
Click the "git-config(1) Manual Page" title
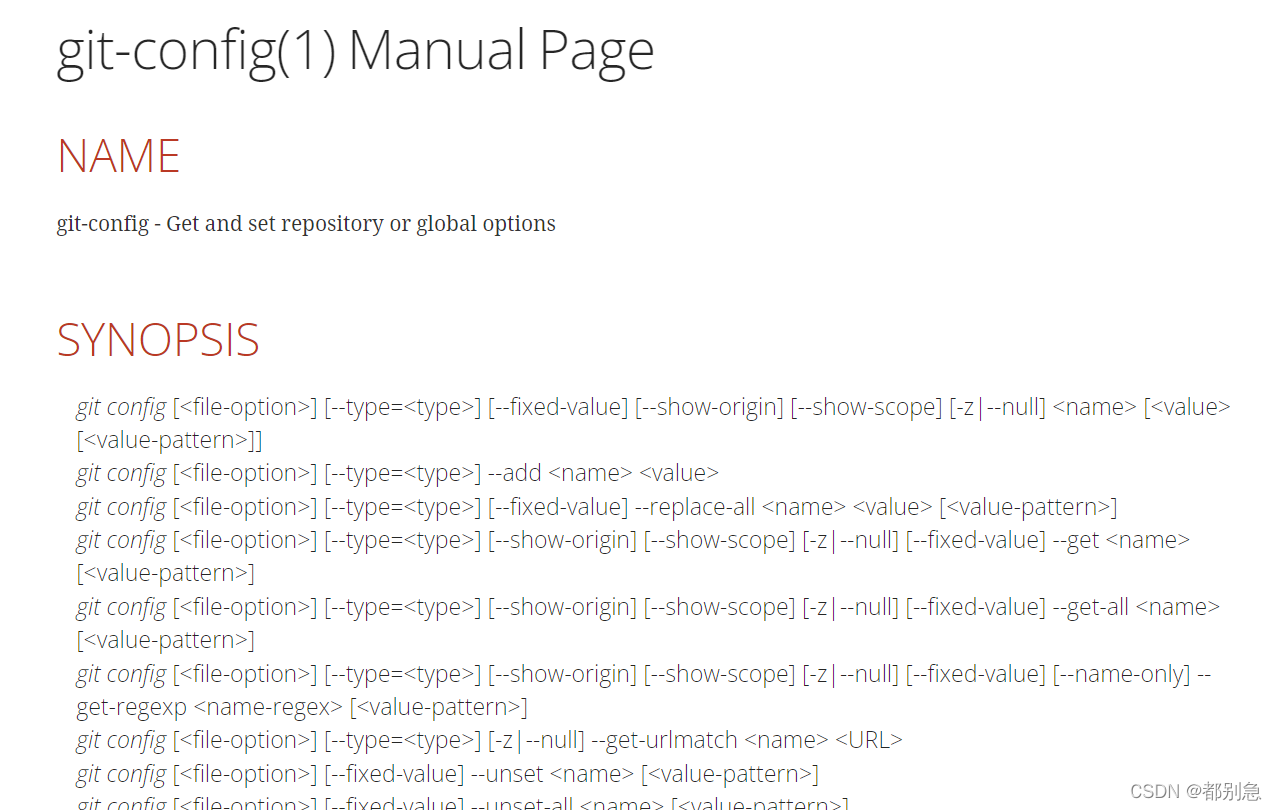pos(355,50)
